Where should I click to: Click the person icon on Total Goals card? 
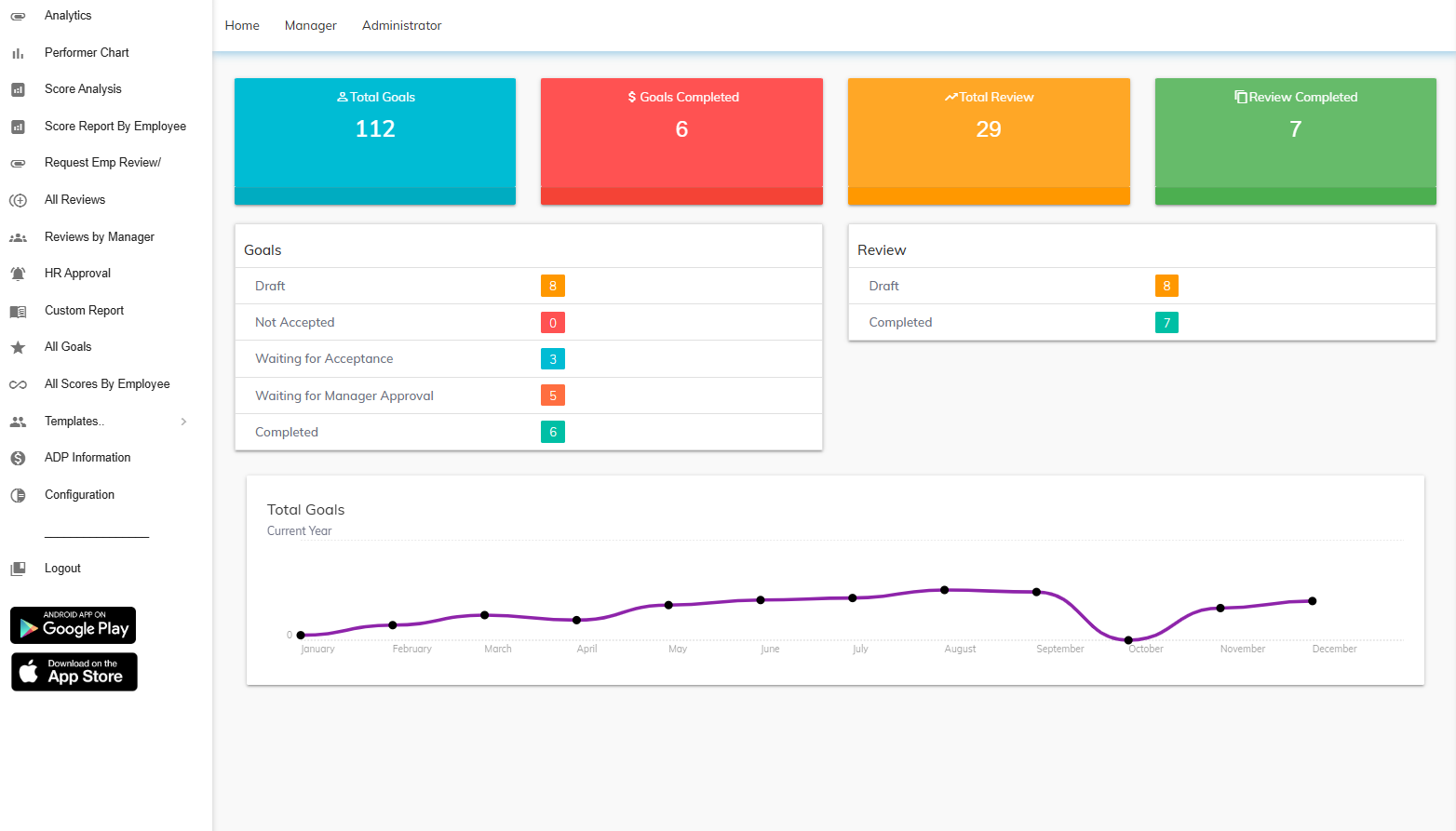(343, 97)
